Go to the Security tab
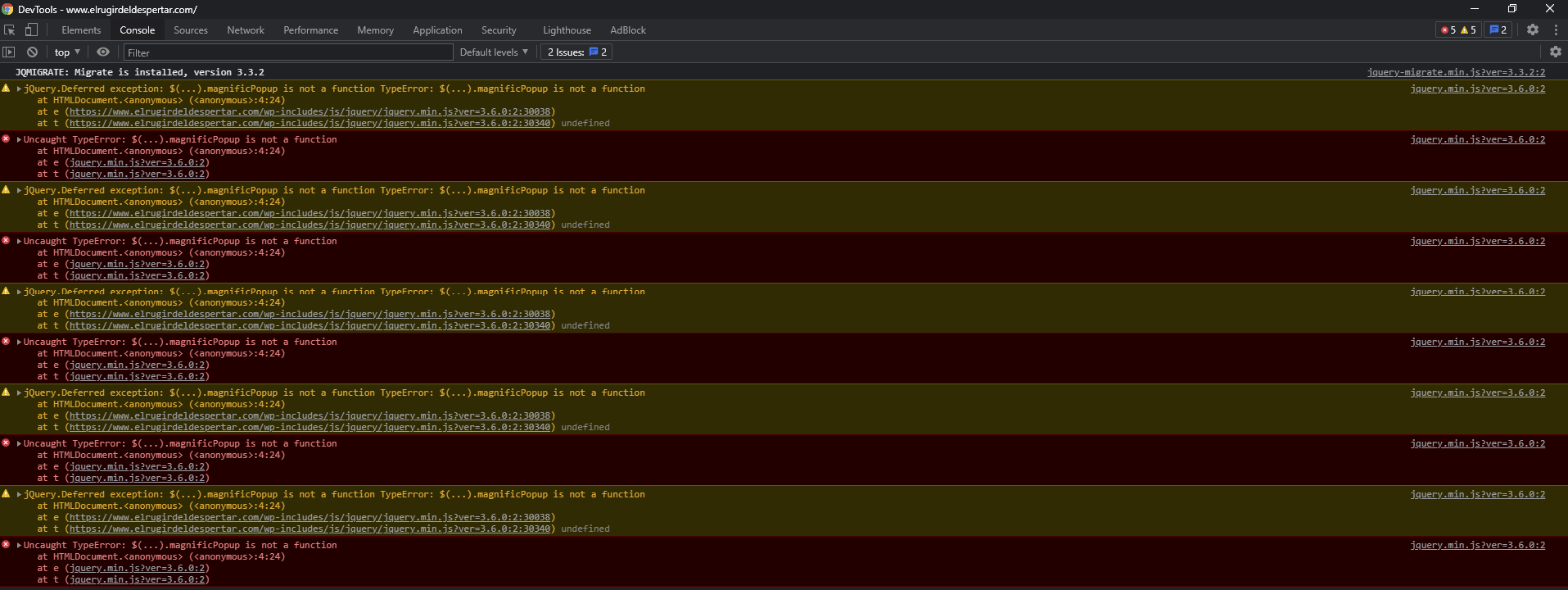 499,29
